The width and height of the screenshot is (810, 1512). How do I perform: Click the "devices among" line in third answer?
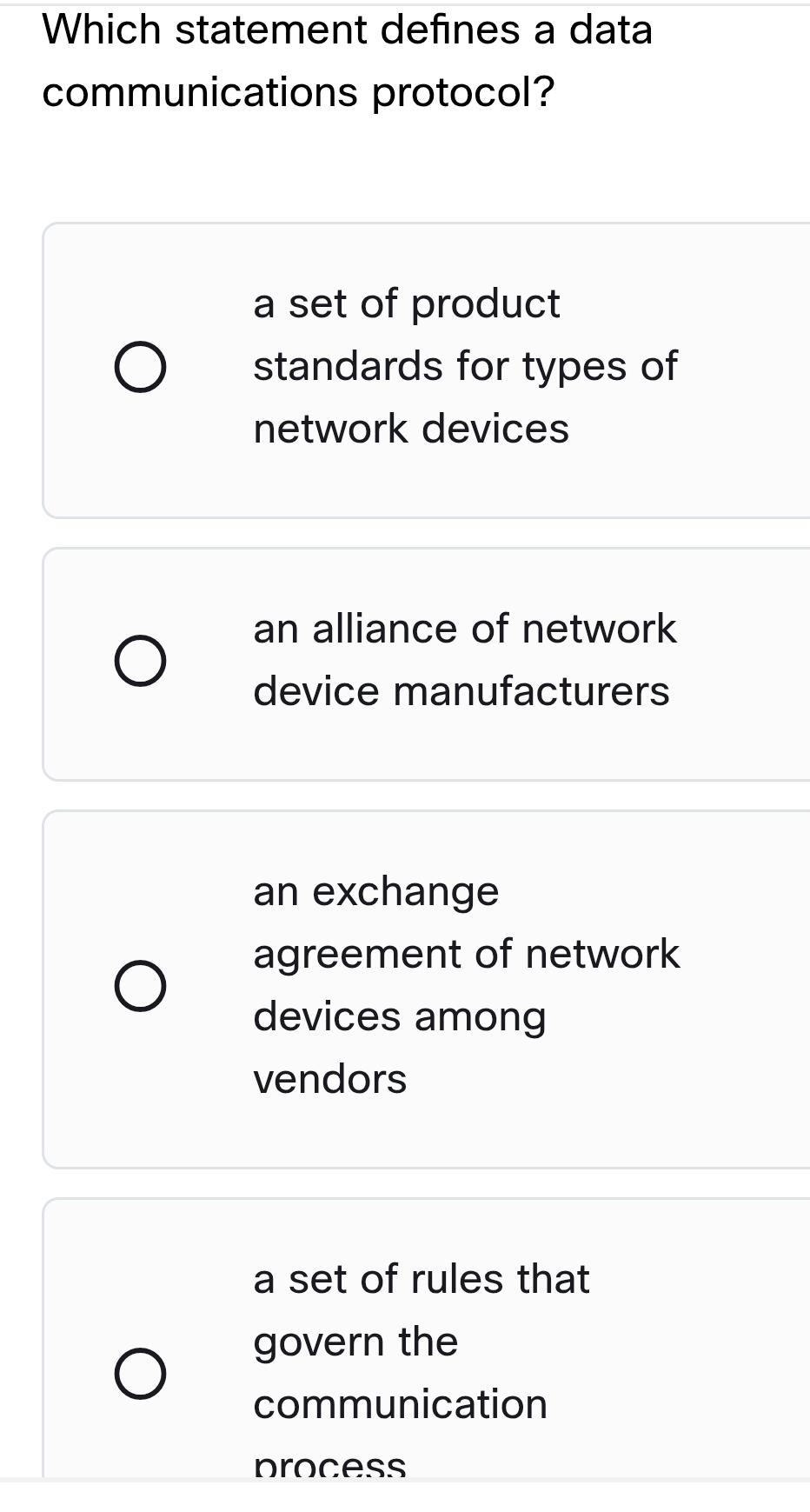[400, 1017]
